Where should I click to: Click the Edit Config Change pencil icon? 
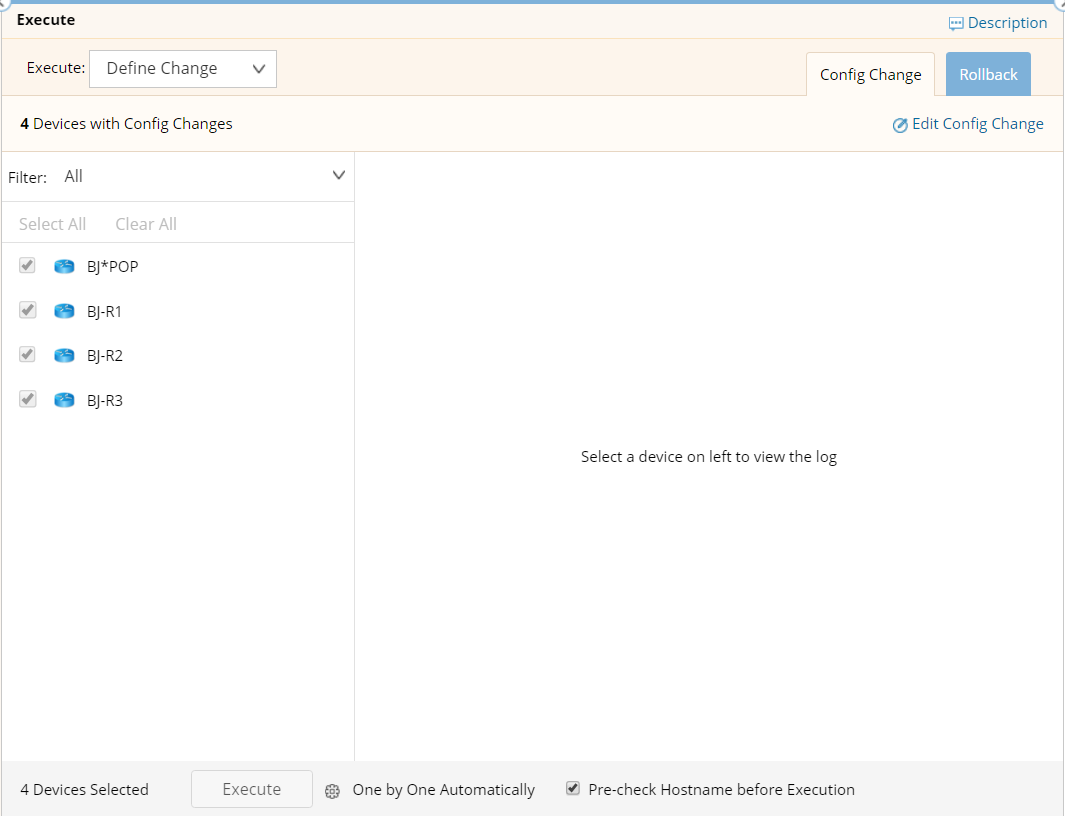coord(900,125)
